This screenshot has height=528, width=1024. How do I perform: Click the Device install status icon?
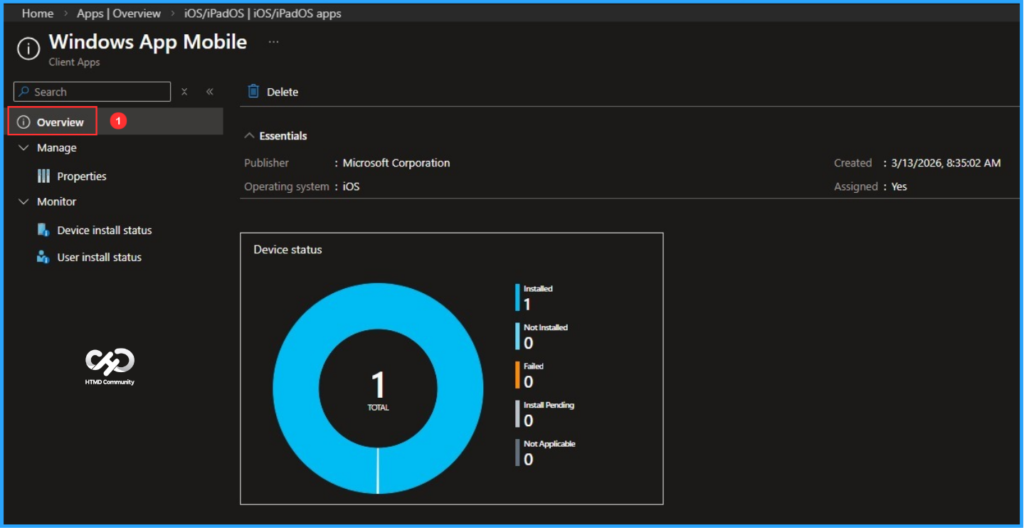[44, 230]
